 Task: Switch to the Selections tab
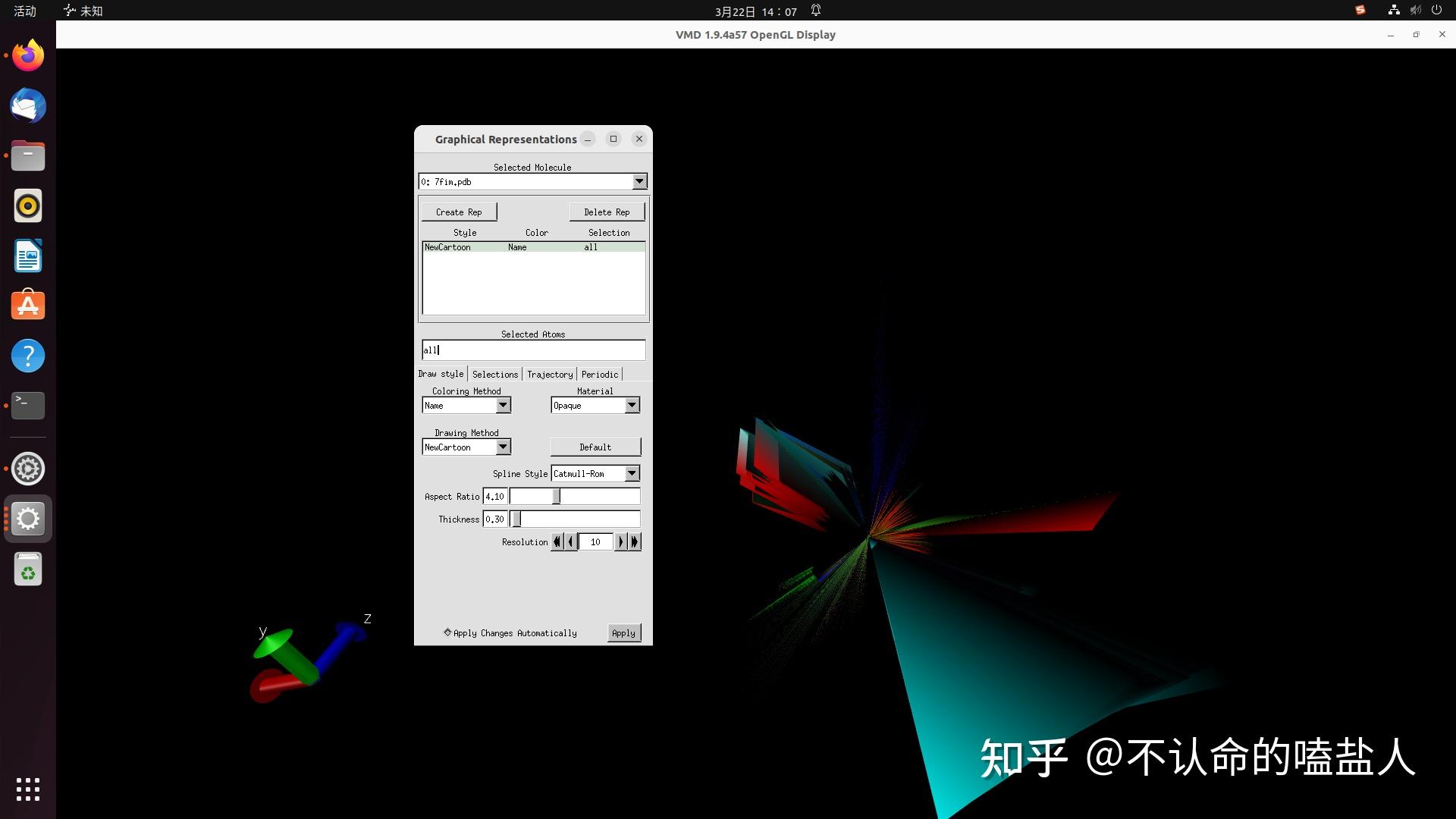(494, 374)
